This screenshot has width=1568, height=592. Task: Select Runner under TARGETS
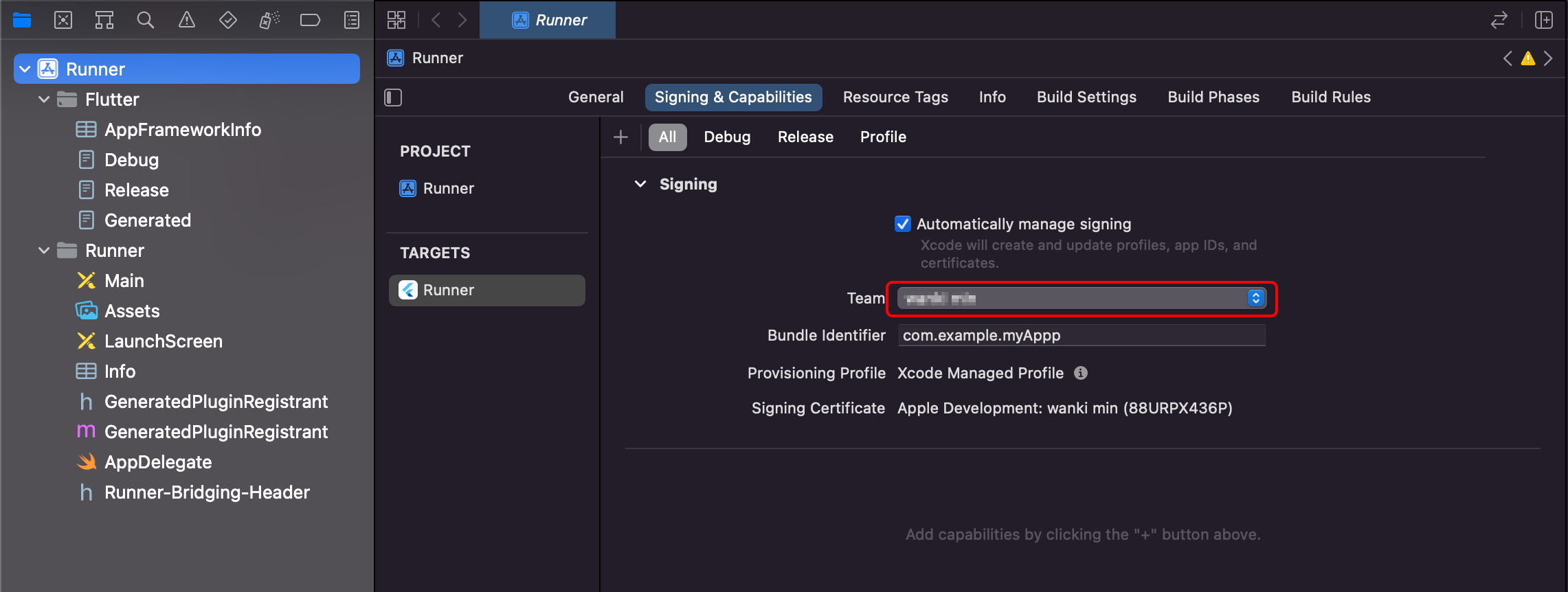tap(487, 291)
